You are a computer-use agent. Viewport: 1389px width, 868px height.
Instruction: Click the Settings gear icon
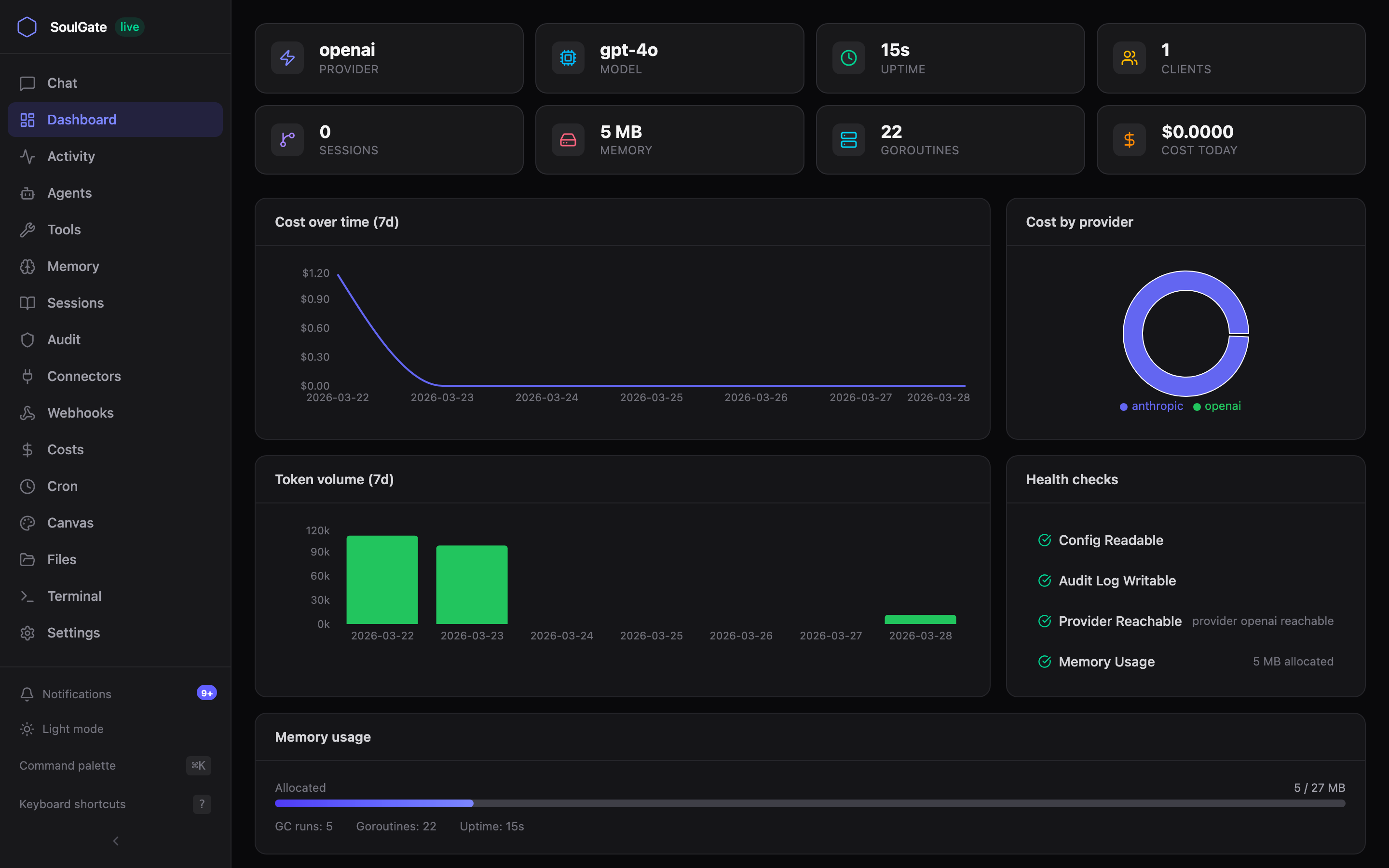(x=27, y=633)
